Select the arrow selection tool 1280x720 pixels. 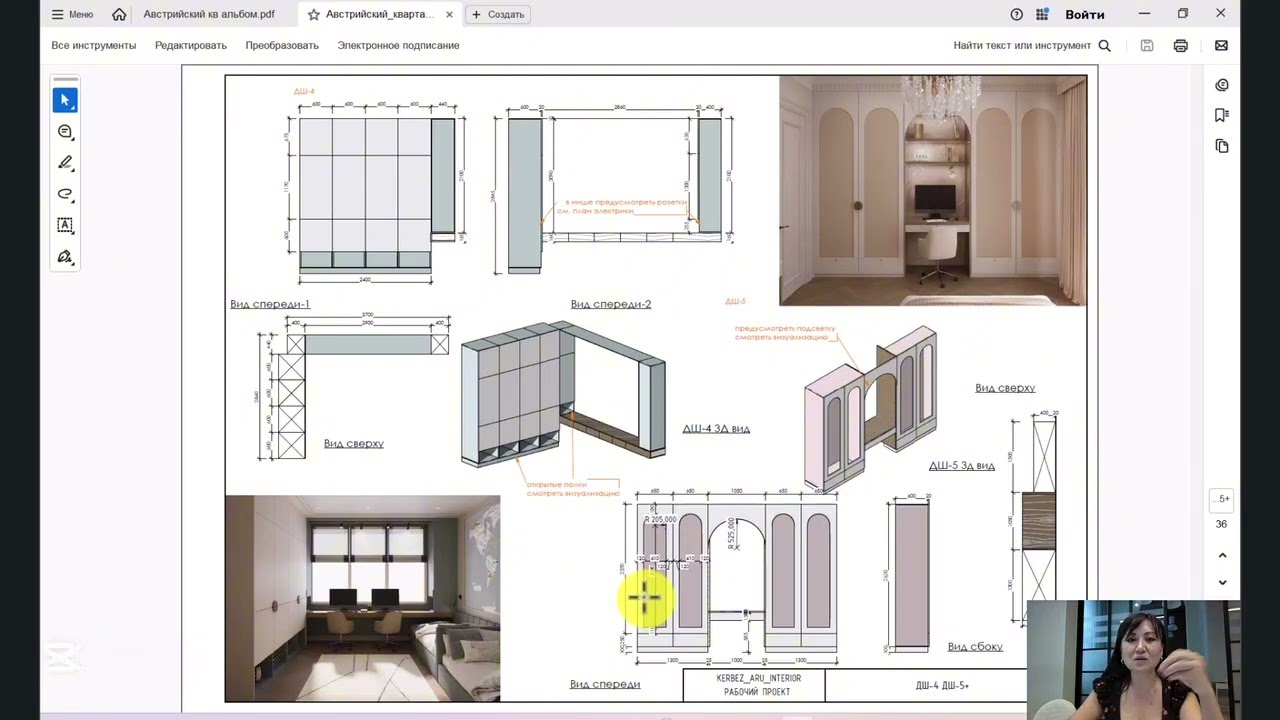pyautogui.click(x=65, y=100)
